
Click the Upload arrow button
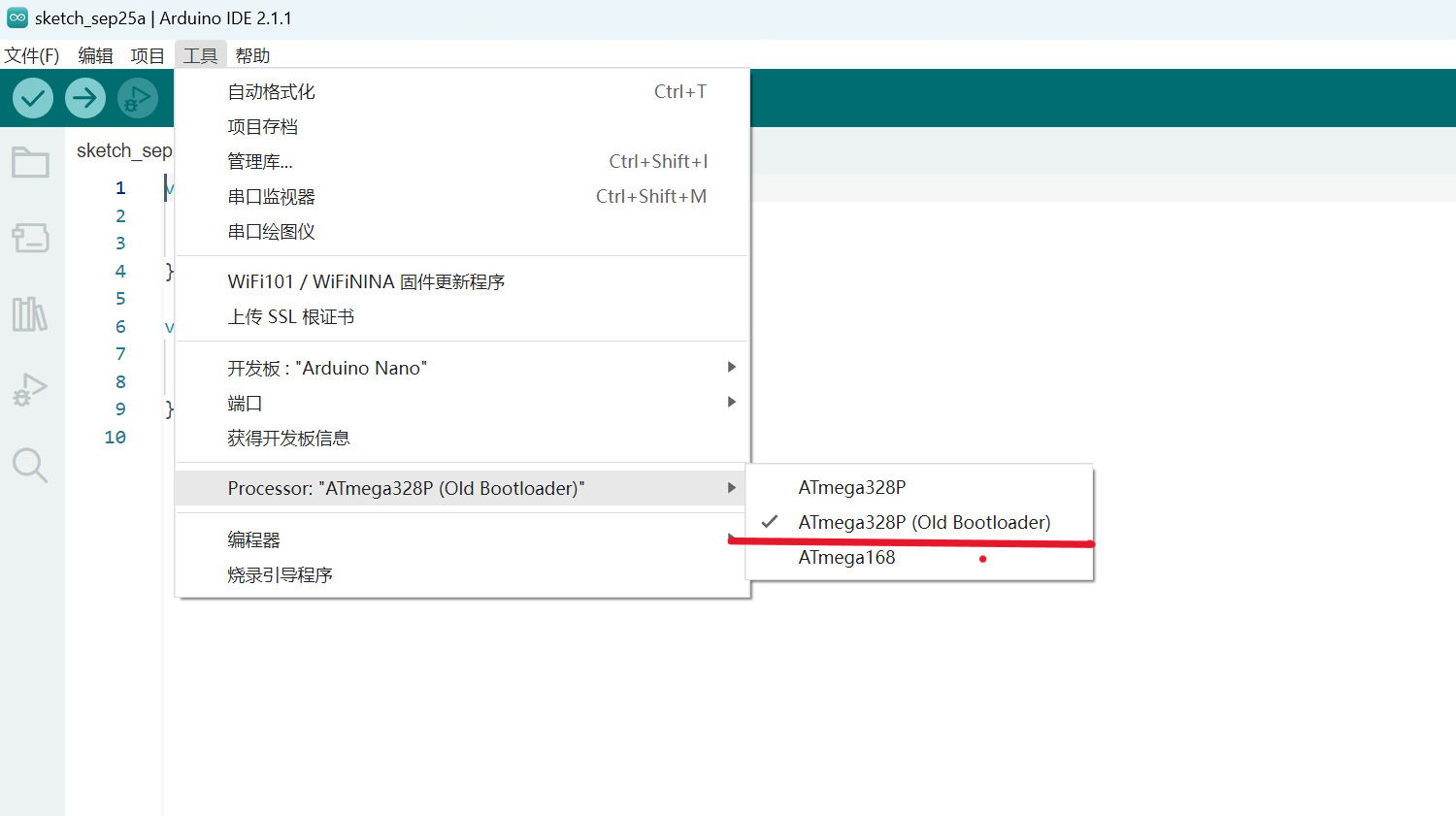tap(85, 98)
